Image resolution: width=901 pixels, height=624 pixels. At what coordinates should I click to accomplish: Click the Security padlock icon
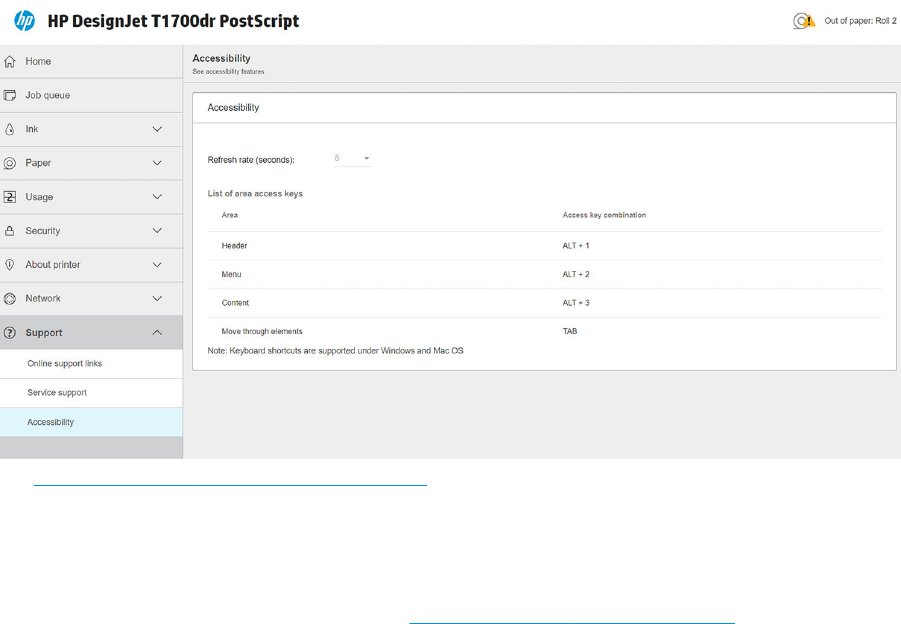(10, 231)
